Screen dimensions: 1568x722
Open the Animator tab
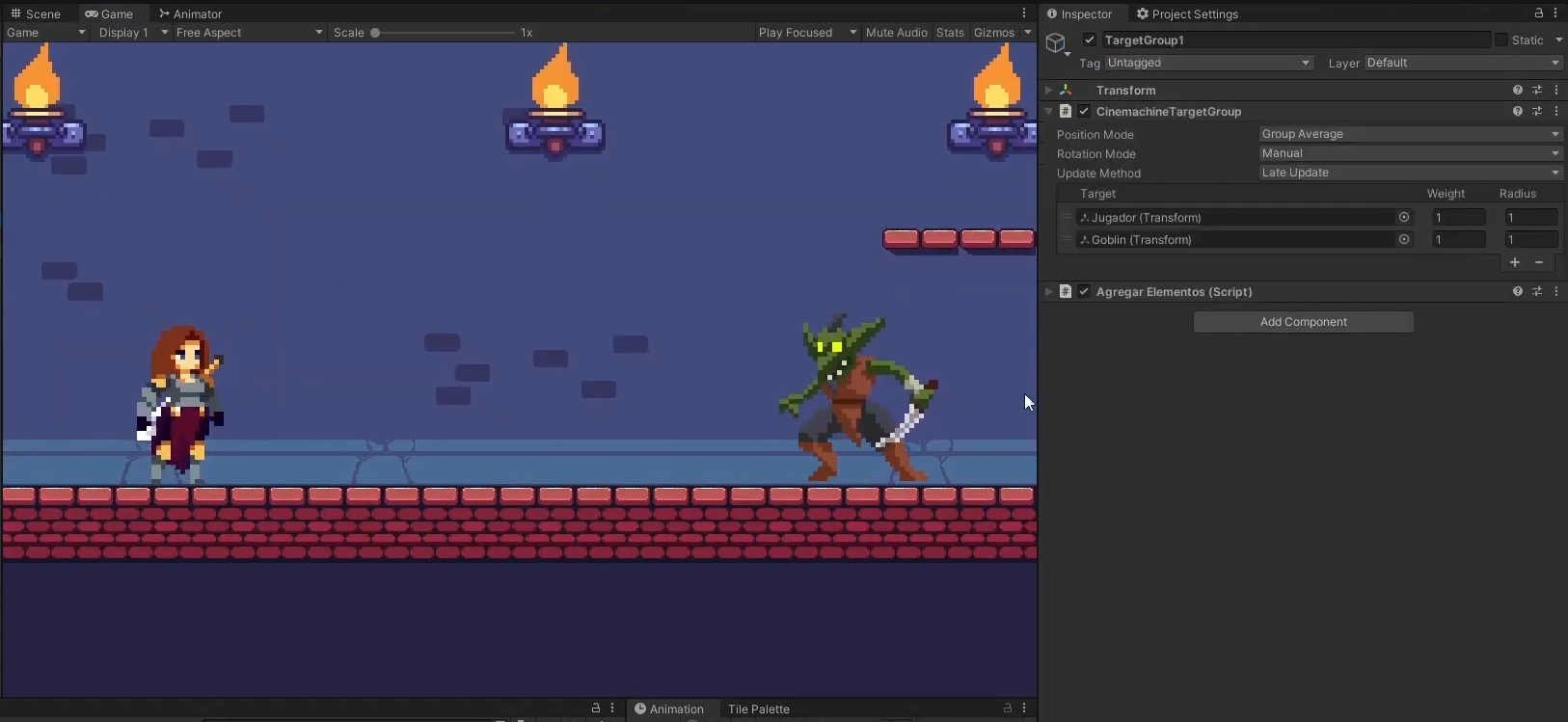(190, 13)
